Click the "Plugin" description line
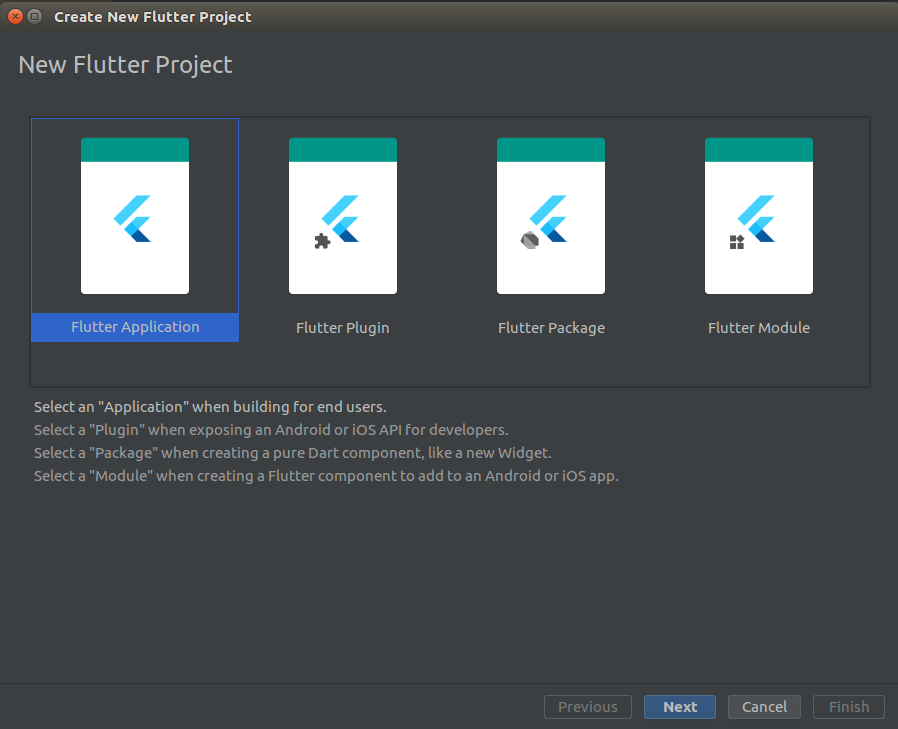 [x=271, y=430]
